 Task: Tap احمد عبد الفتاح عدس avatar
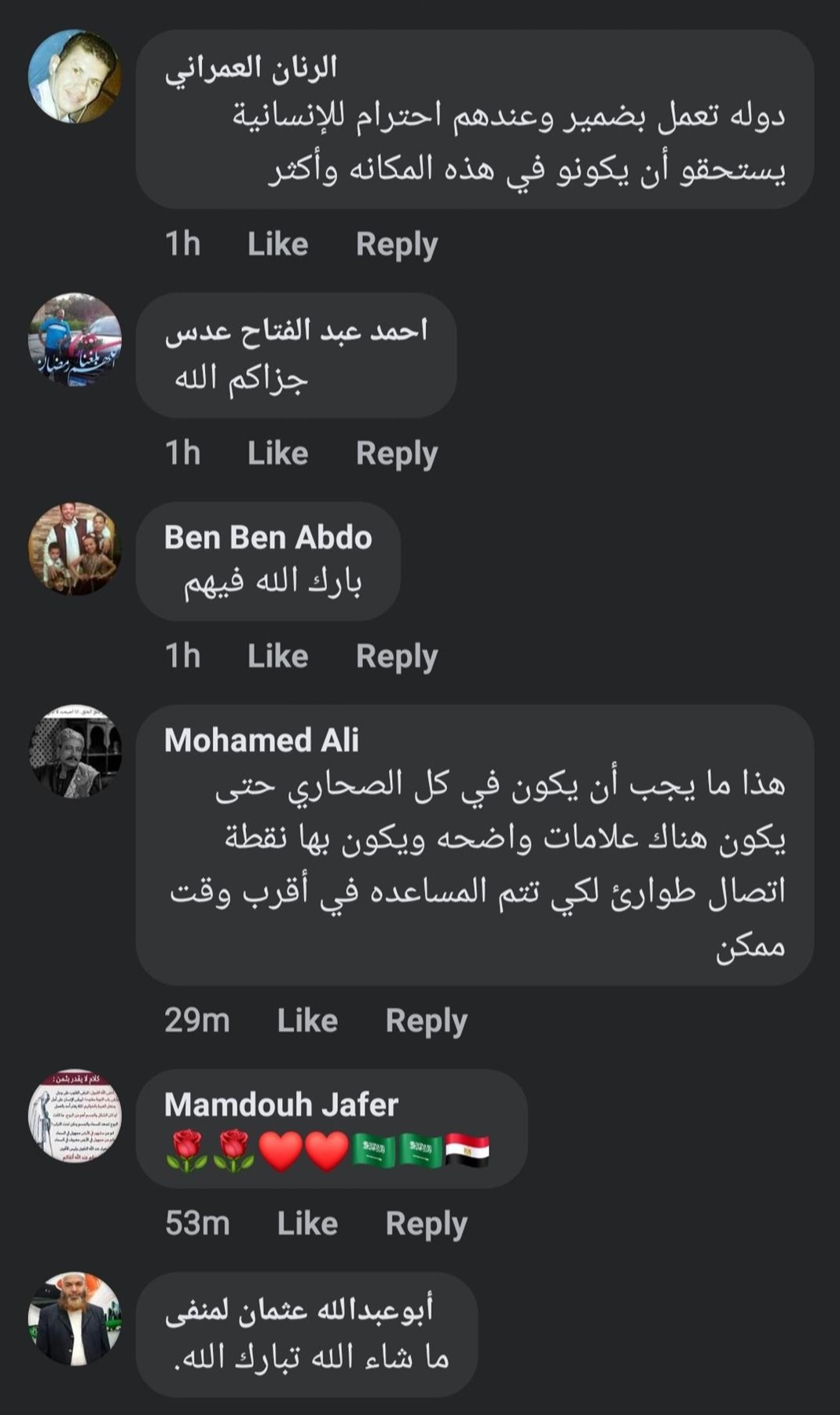pyautogui.click(x=75, y=340)
